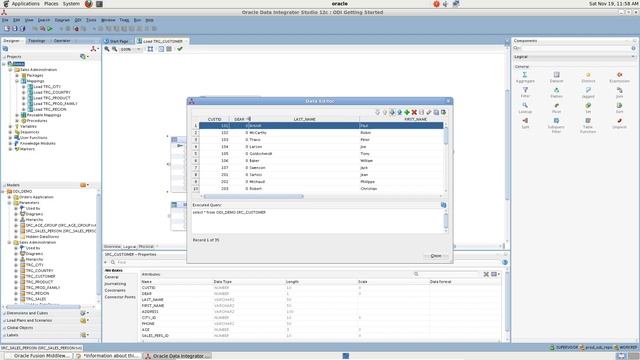Select the Set component in the palette
640x360 pixels.
pyautogui.click(x=588, y=108)
